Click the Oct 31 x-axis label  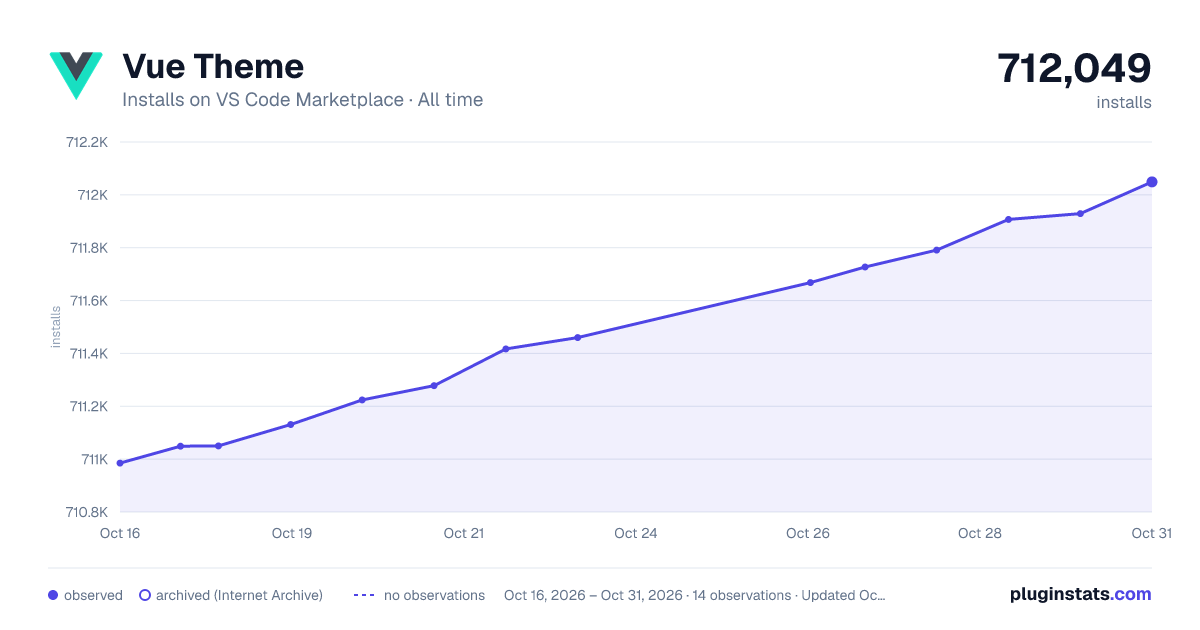click(1151, 533)
